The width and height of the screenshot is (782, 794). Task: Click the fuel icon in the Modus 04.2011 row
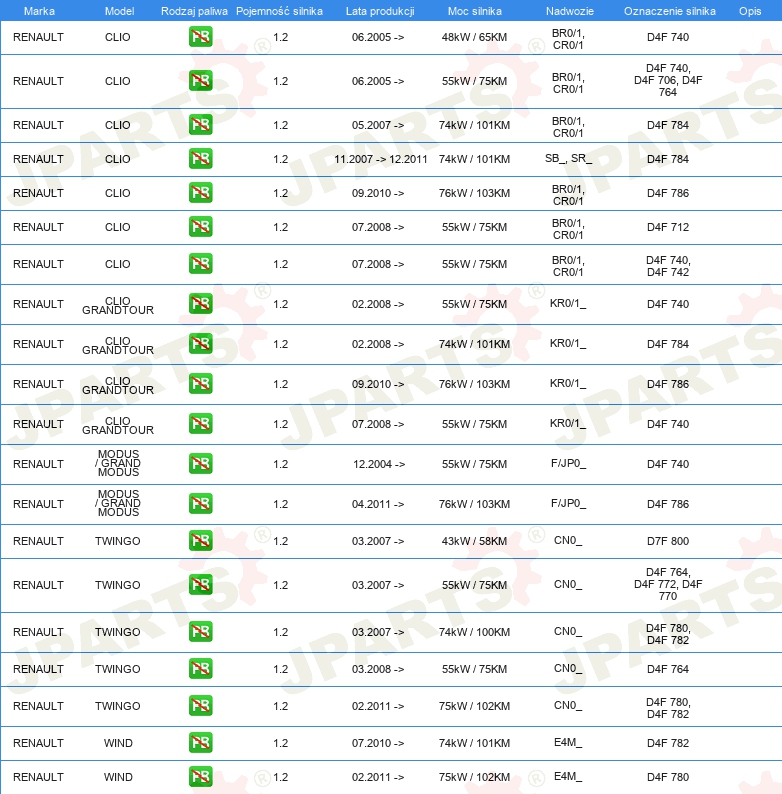(x=201, y=503)
